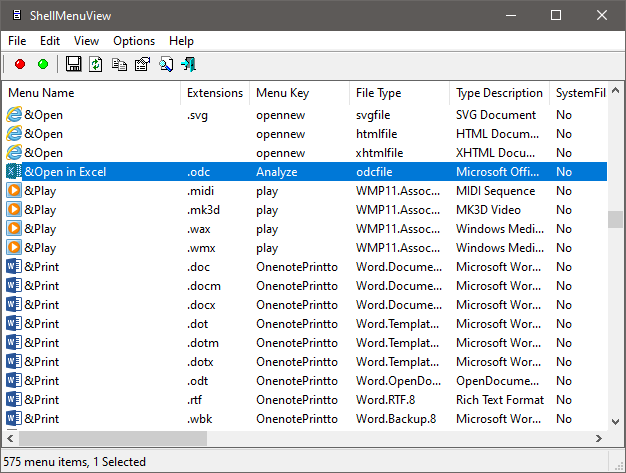626x473 pixels.
Task: Click the 'Word.Backup.8' file type cell
Action: pos(396,419)
